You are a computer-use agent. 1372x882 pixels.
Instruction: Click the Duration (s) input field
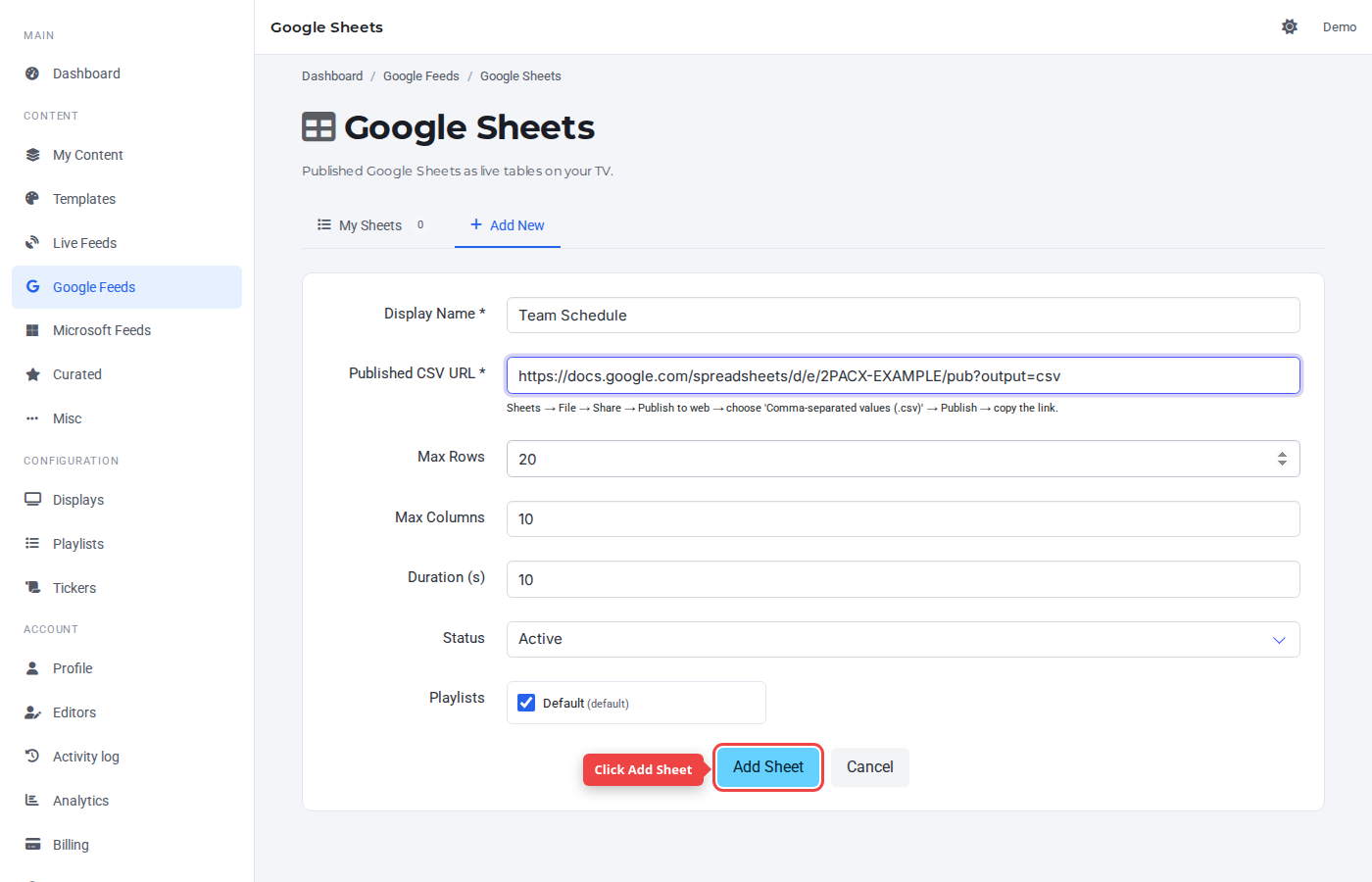click(903, 579)
